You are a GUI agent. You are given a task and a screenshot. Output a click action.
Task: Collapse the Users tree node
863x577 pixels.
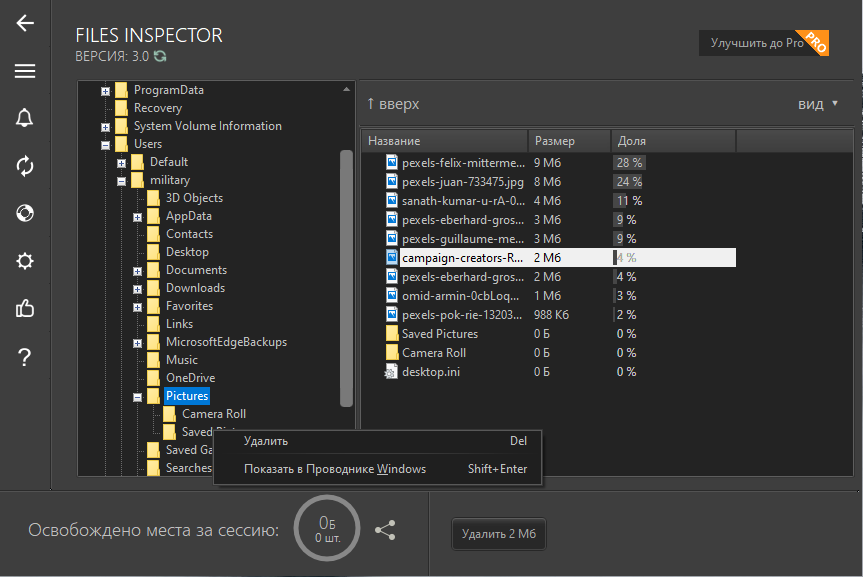tap(105, 145)
